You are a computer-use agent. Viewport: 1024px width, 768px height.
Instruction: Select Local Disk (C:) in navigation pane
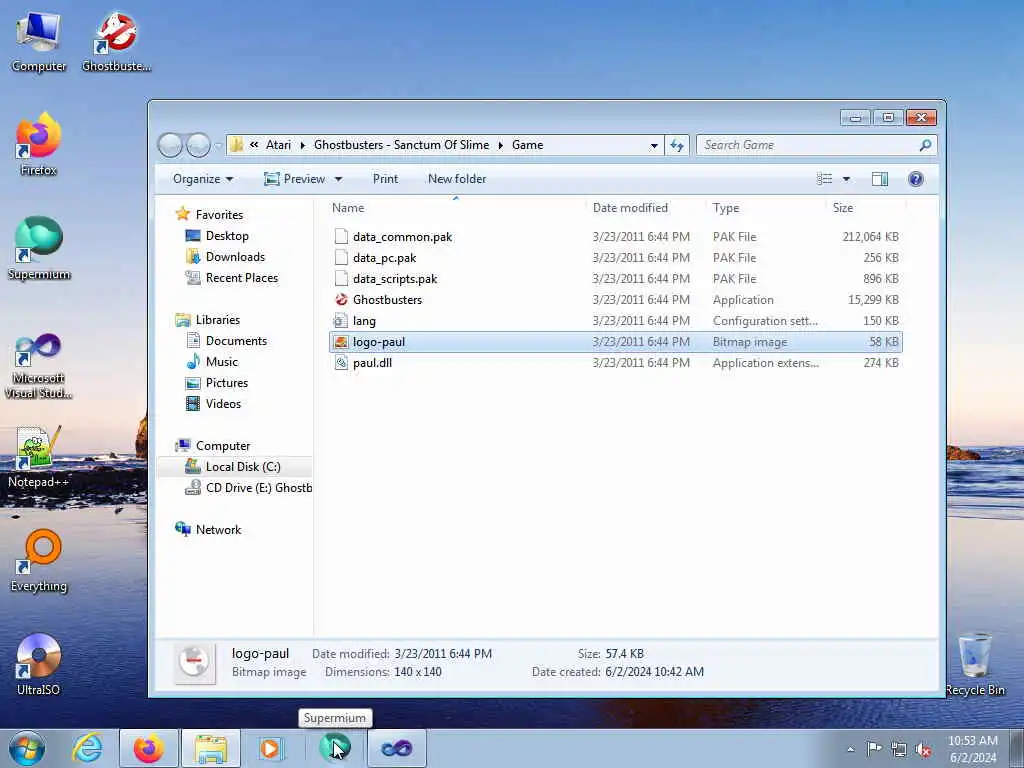pos(234,466)
